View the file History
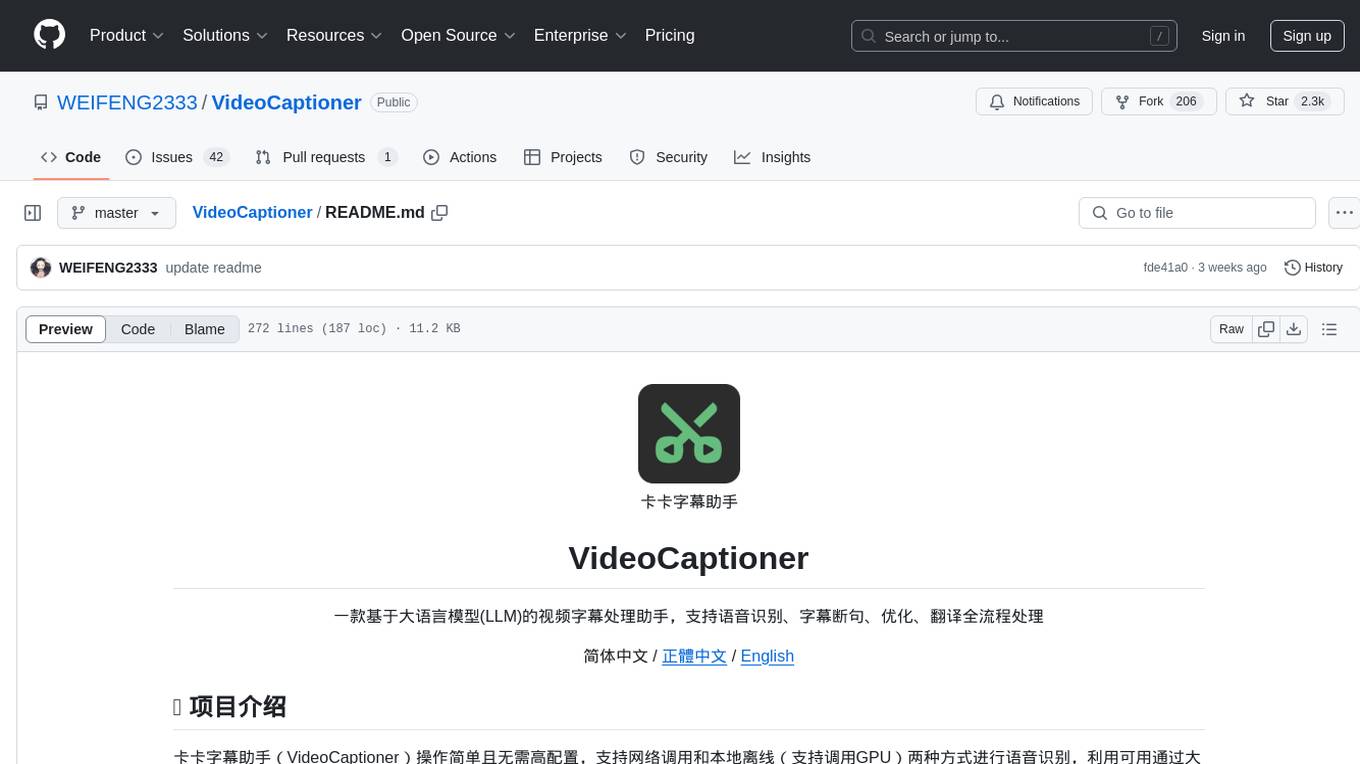Screen dimensions: 1360x764 [1313, 268]
